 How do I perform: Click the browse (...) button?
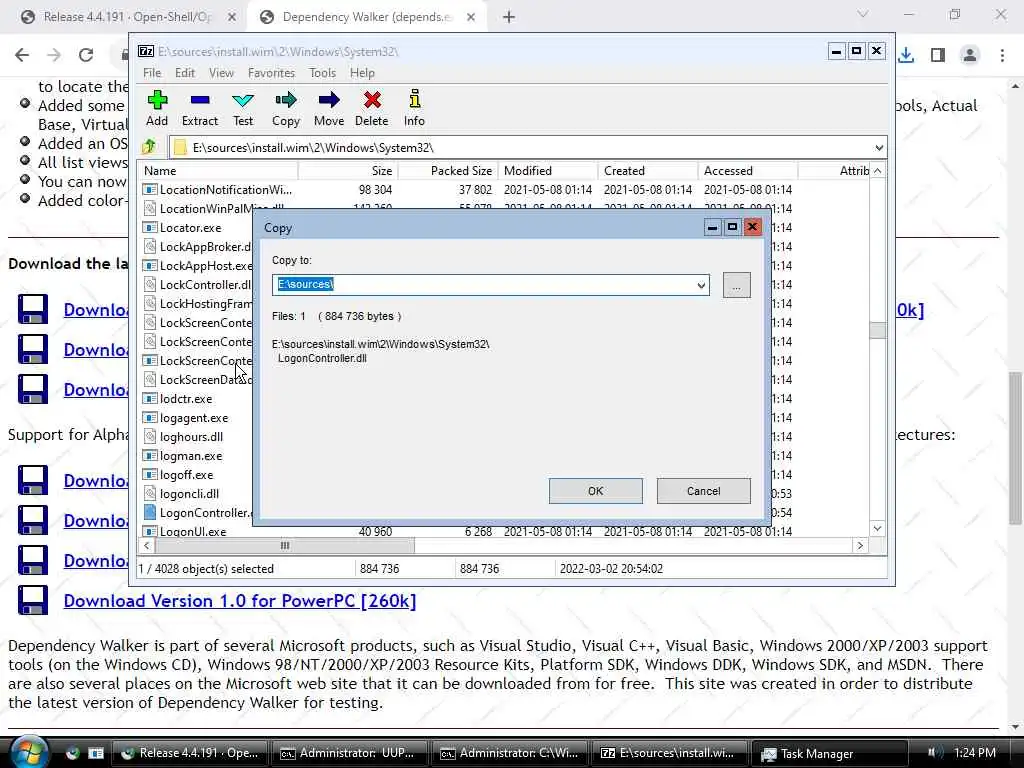coord(737,285)
